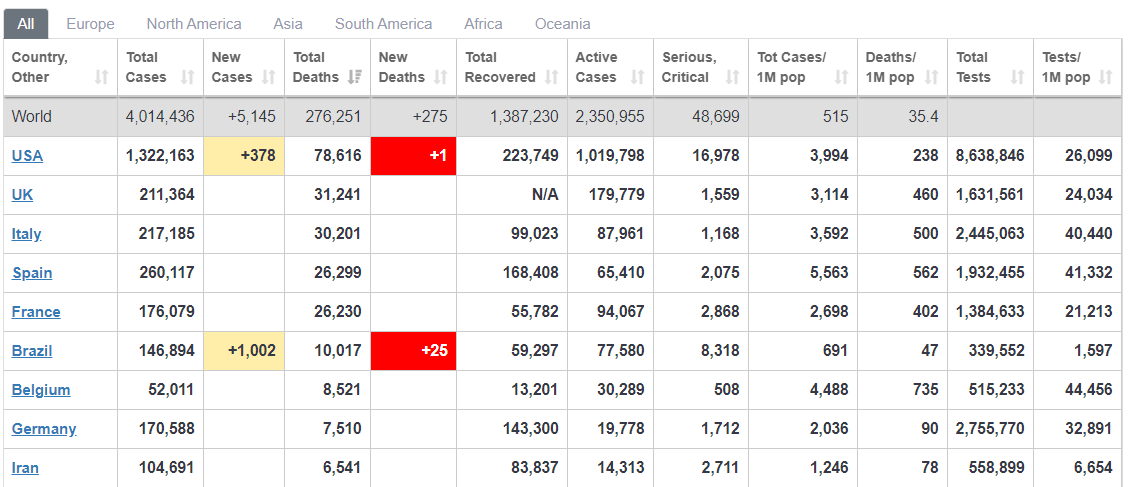The height and width of the screenshot is (487, 1130).
Task: Switch to the Europe tab
Action: point(90,23)
